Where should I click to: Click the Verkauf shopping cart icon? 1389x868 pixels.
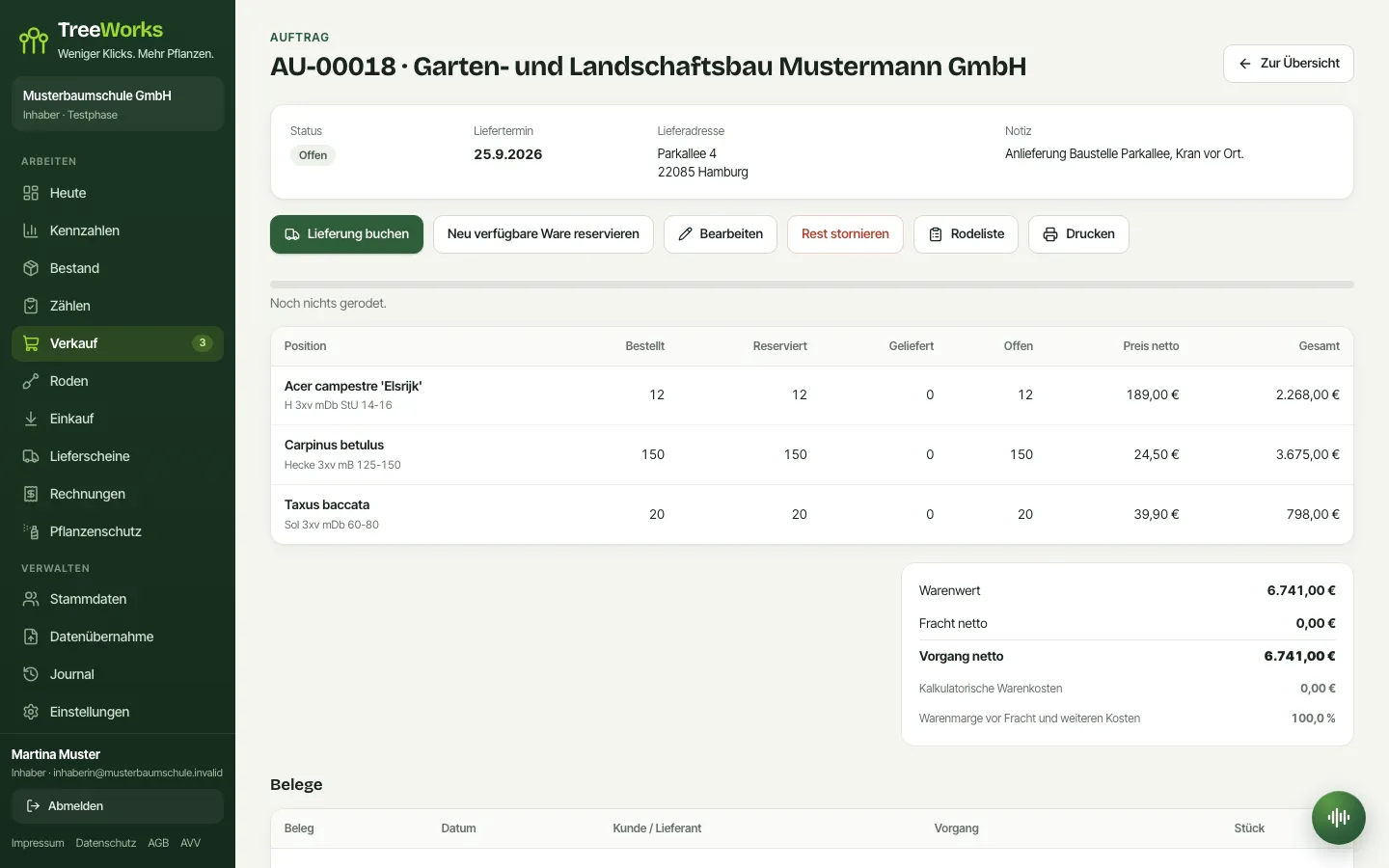pyautogui.click(x=31, y=343)
